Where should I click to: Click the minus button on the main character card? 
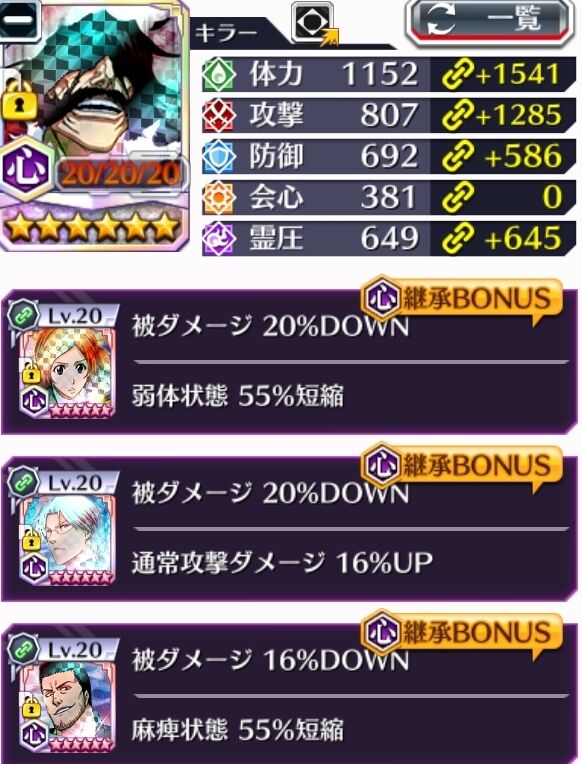20,20
